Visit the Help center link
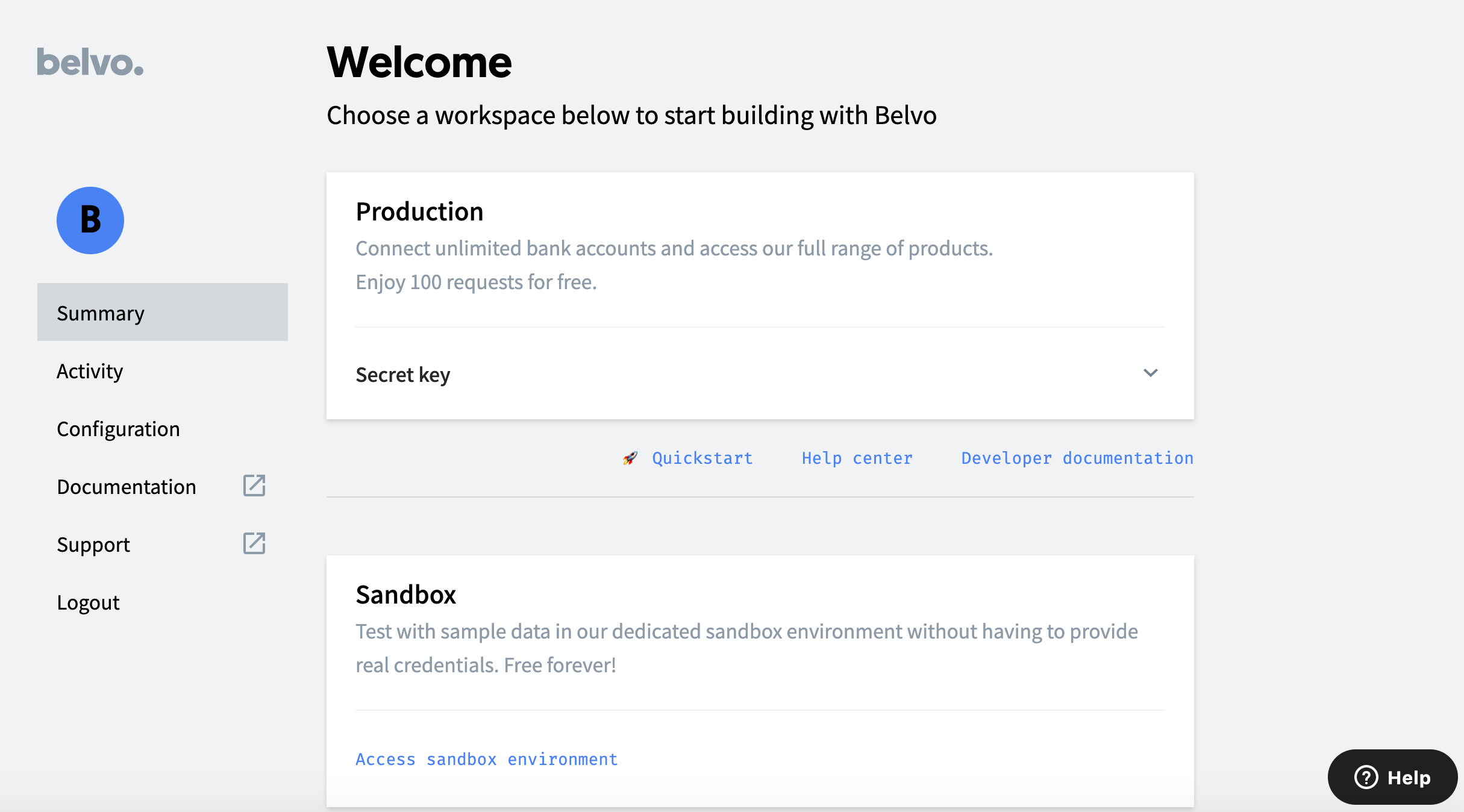This screenshot has height=812, width=1464. tap(857, 458)
